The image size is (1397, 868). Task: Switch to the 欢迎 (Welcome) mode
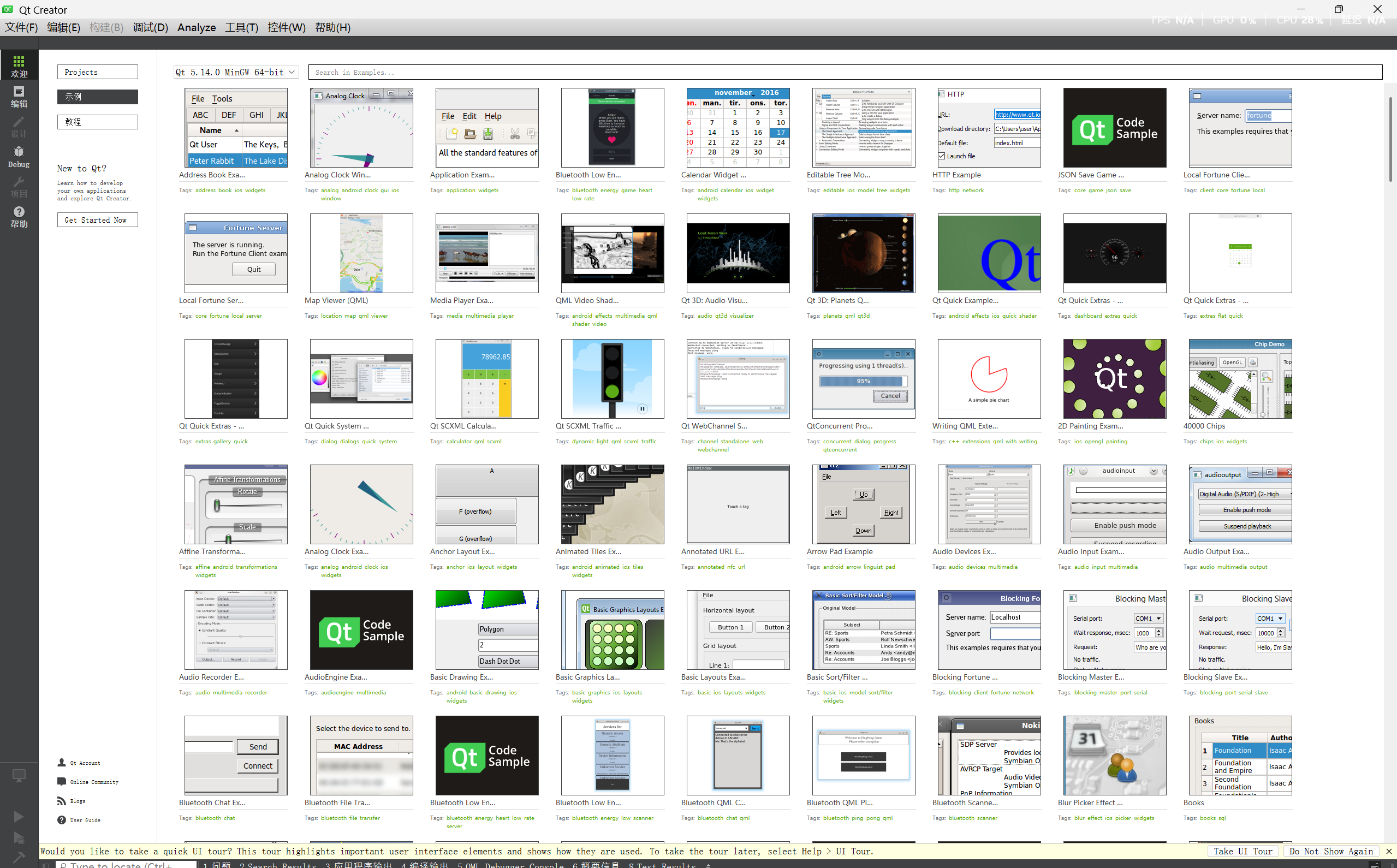19,66
